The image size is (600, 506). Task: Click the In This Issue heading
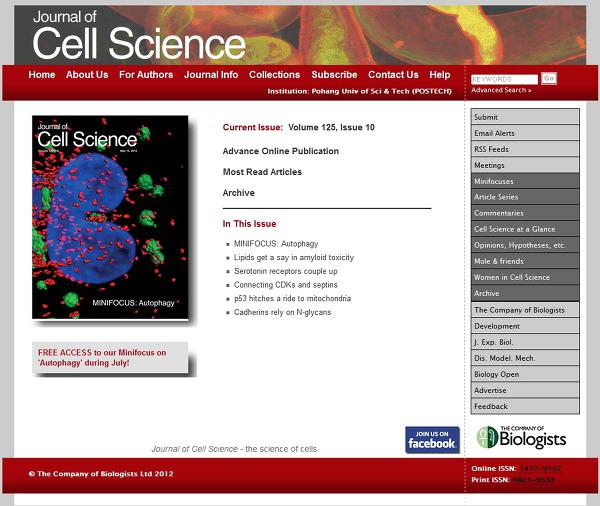point(249,224)
